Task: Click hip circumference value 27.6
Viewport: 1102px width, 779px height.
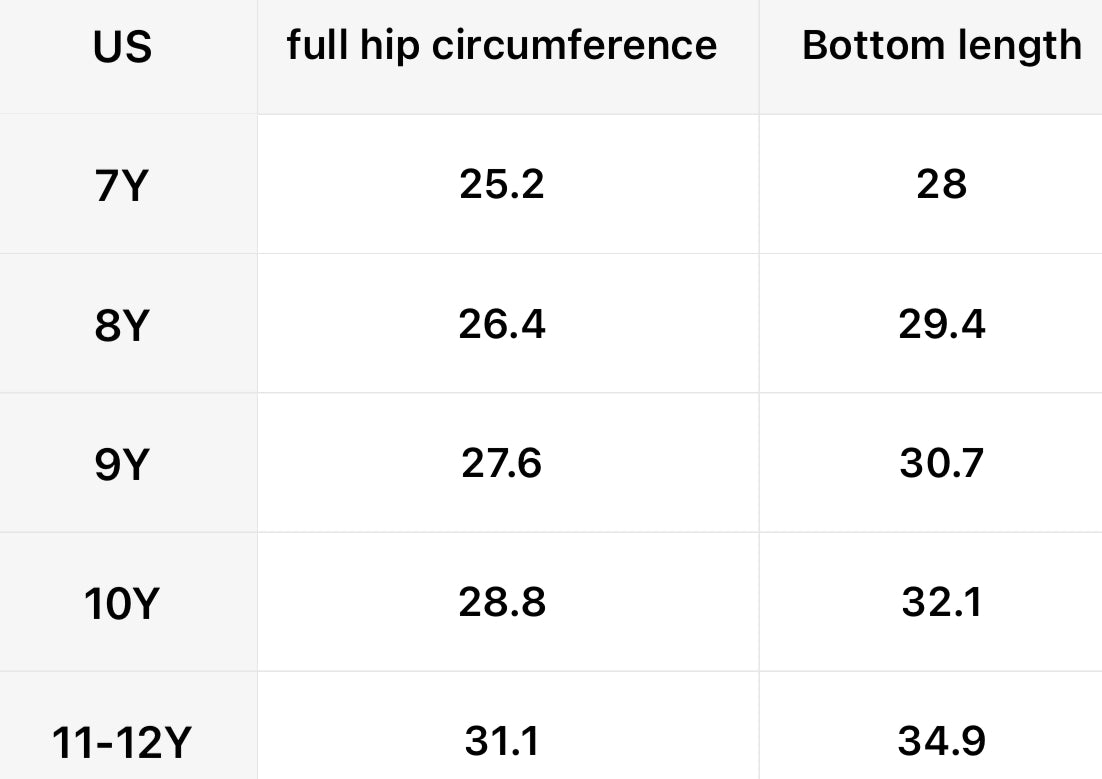Action: point(502,463)
